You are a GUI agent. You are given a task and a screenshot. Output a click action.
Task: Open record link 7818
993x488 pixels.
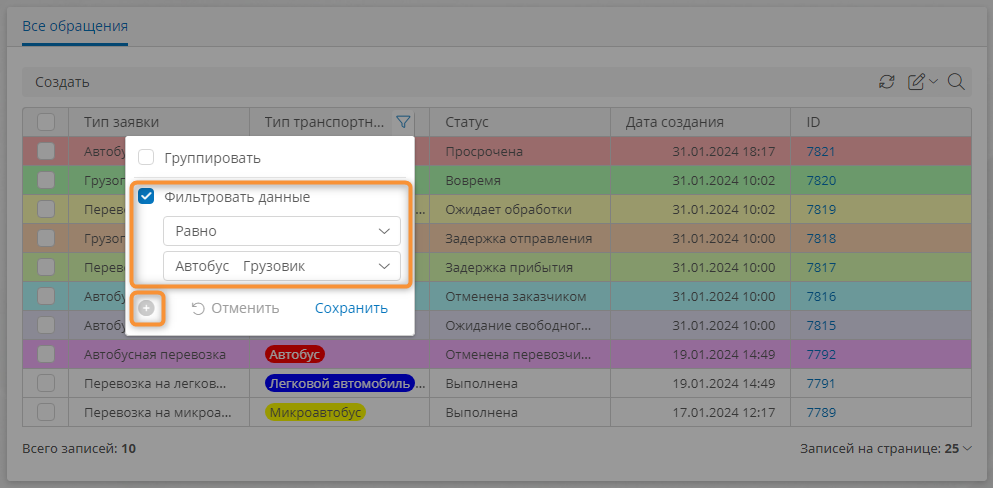(x=821, y=239)
